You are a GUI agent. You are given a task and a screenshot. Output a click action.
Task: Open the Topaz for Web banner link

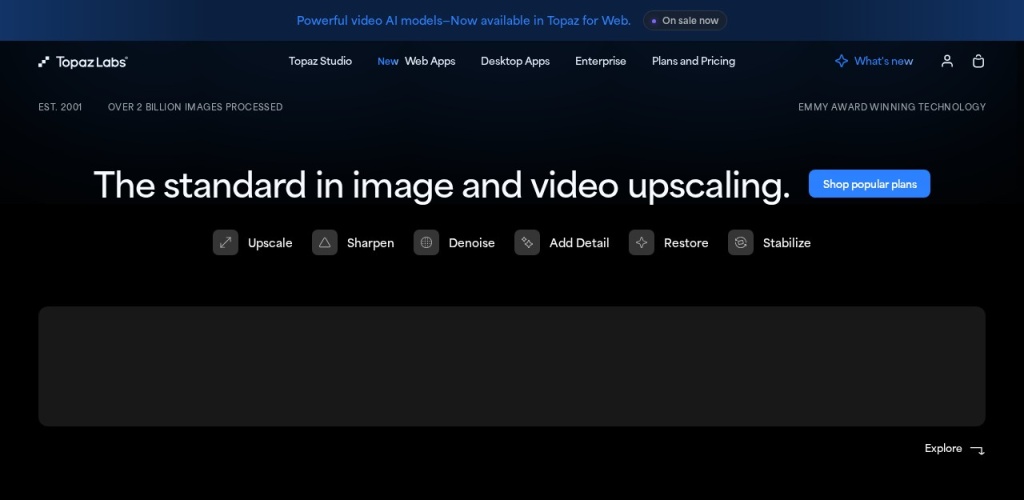tap(464, 20)
